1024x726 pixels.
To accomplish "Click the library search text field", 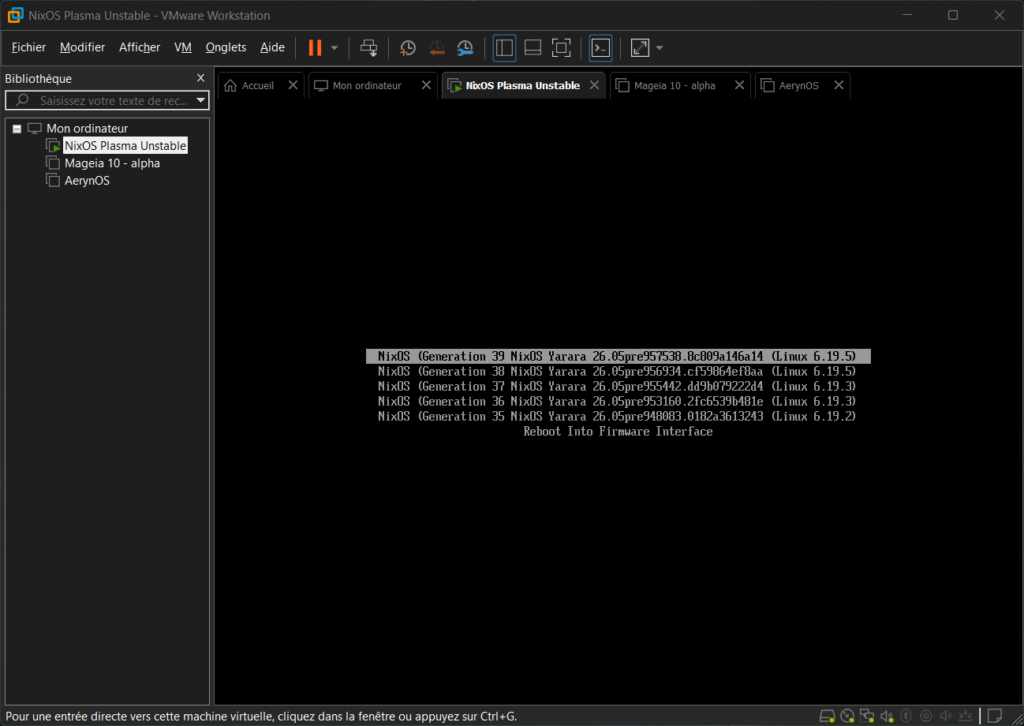I will click(112, 101).
